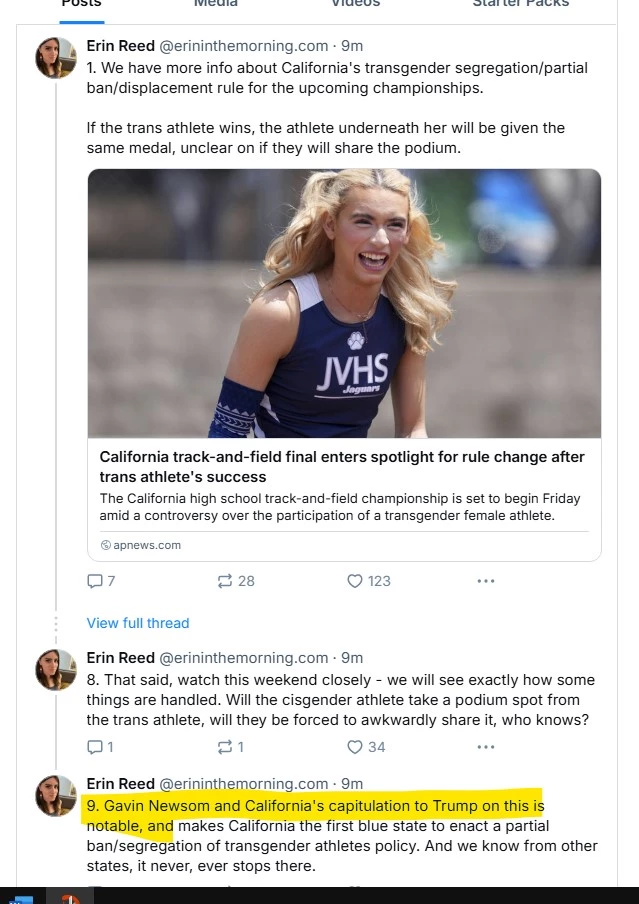Open more options menu for post 8
Screen dimensions: 639x904
tap(485, 746)
